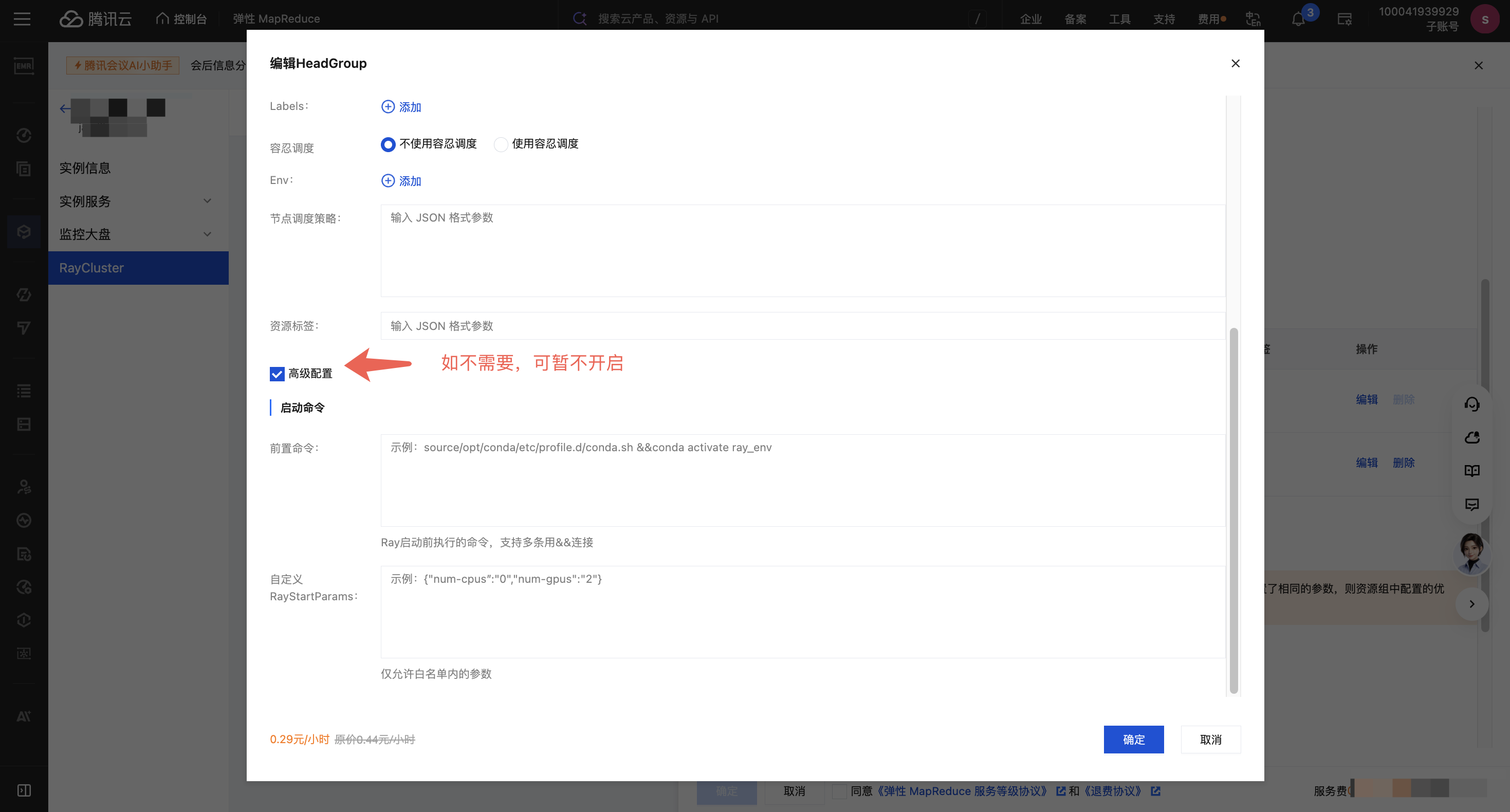This screenshot has width=1510, height=812.
Task: Click the 资源标签 JSON input field
Action: pyautogui.click(x=802, y=325)
